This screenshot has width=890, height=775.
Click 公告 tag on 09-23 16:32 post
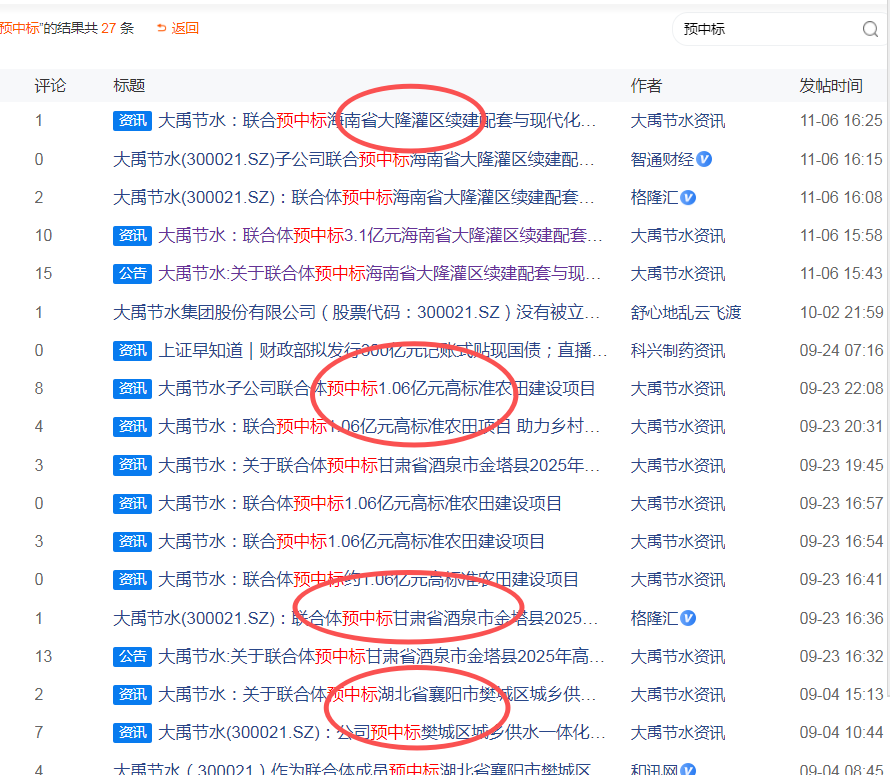[x=132, y=656]
